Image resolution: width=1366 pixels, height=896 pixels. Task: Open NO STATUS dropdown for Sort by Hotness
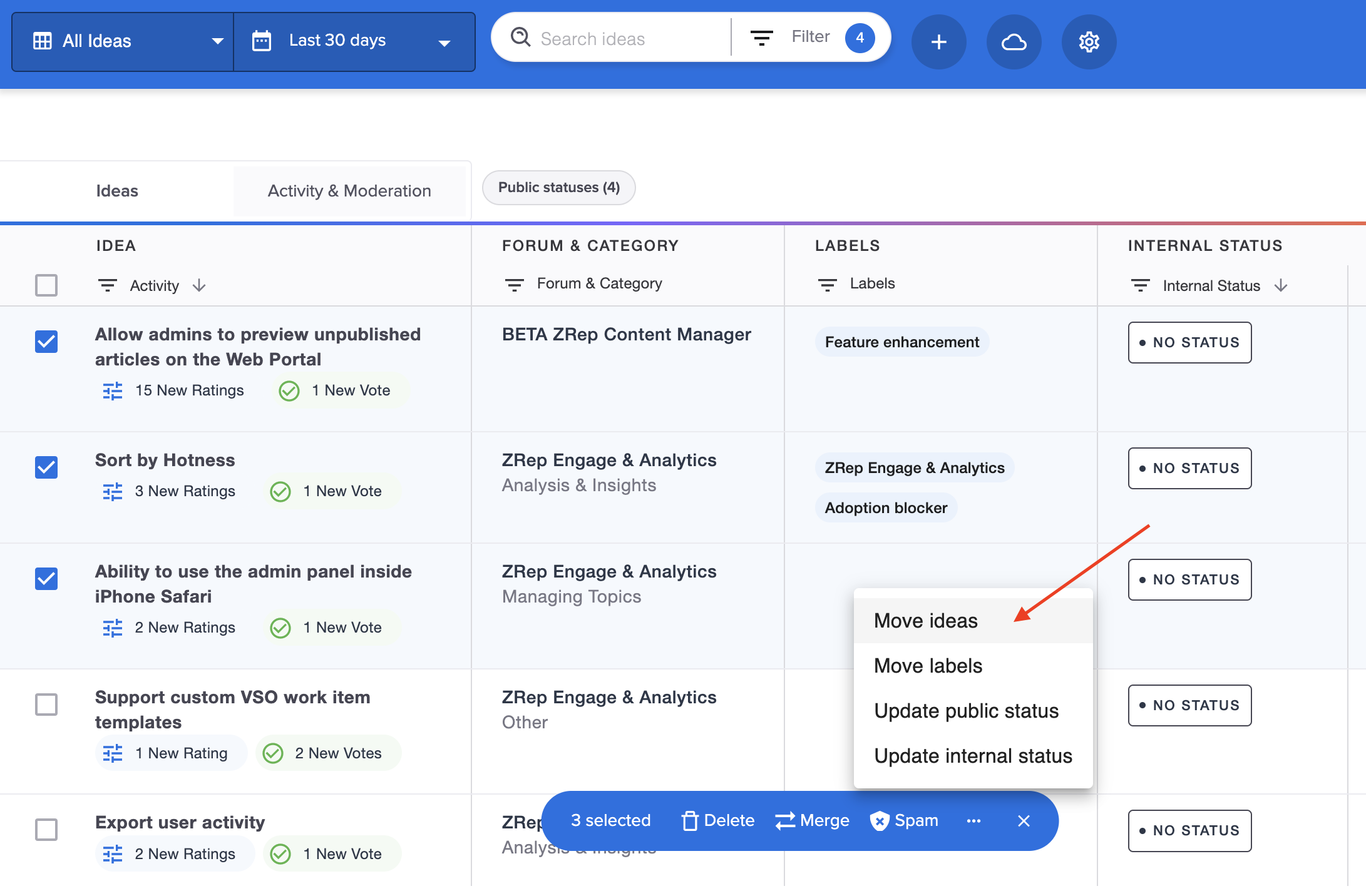(x=1189, y=468)
